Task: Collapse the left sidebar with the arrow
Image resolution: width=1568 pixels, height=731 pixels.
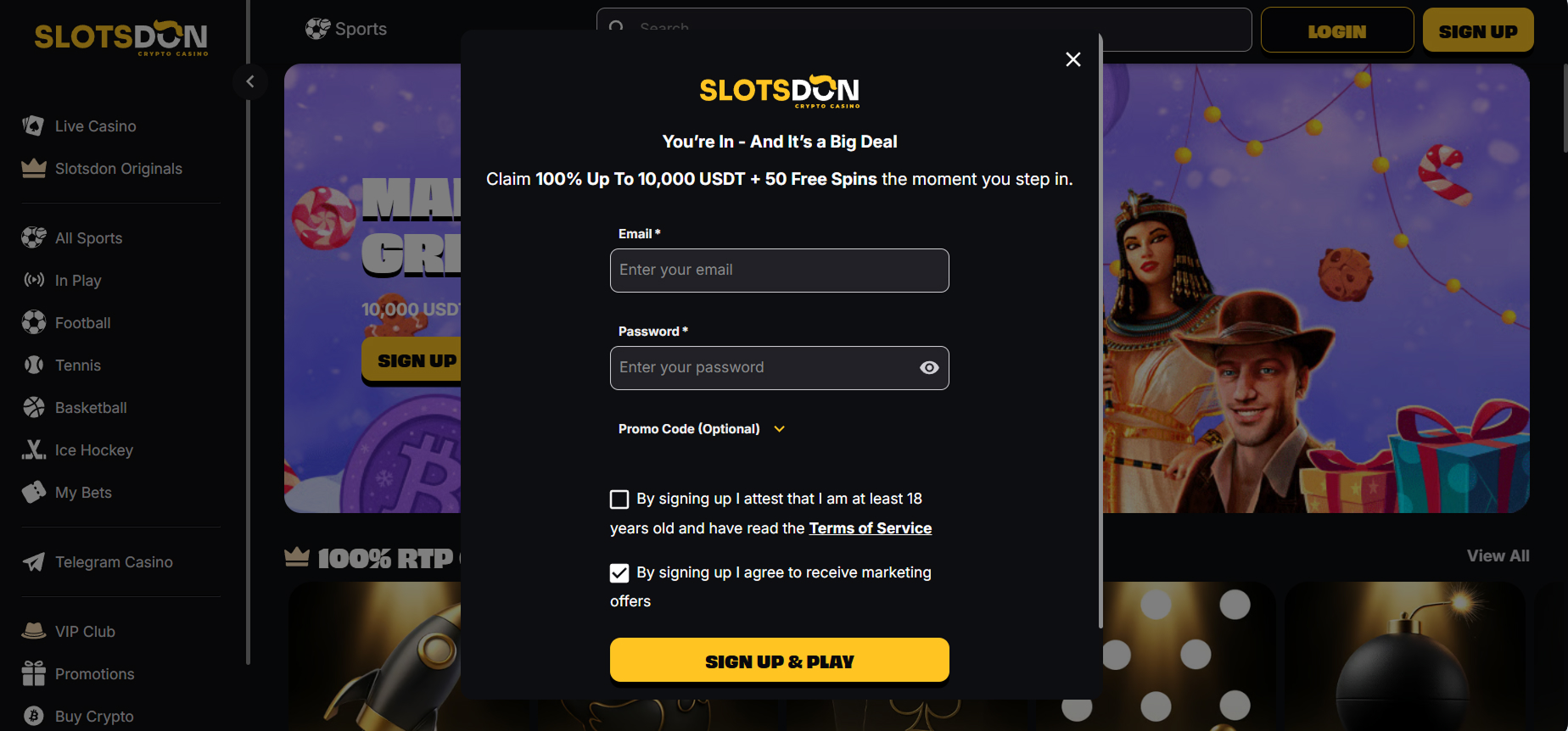Action: point(249,81)
